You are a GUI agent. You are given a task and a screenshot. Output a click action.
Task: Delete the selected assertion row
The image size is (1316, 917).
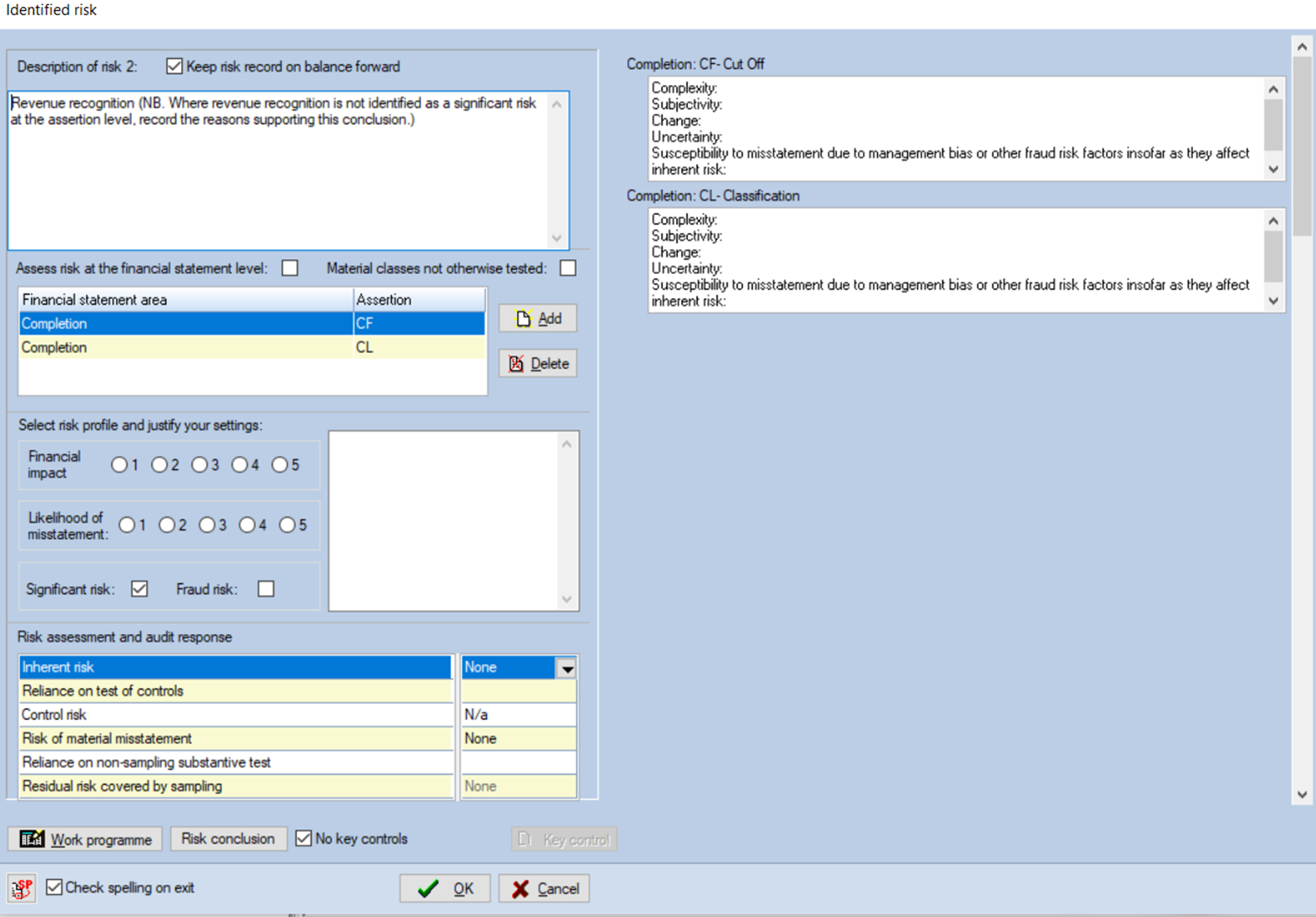pyautogui.click(x=538, y=364)
